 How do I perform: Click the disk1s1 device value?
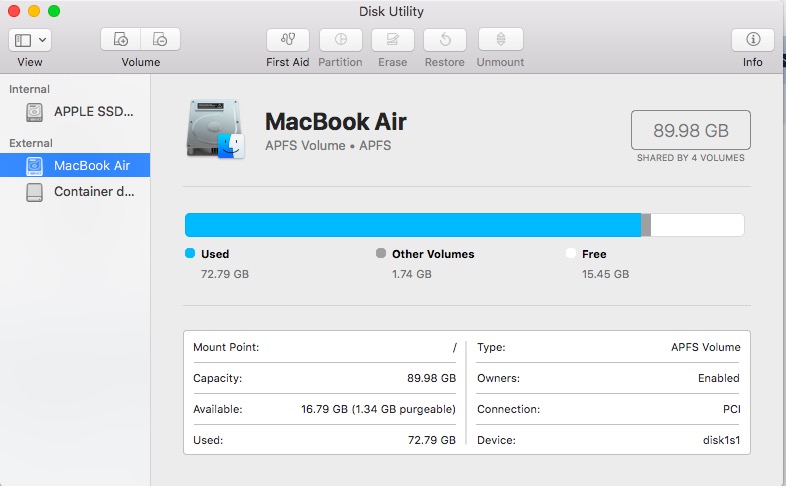tap(721, 440)
